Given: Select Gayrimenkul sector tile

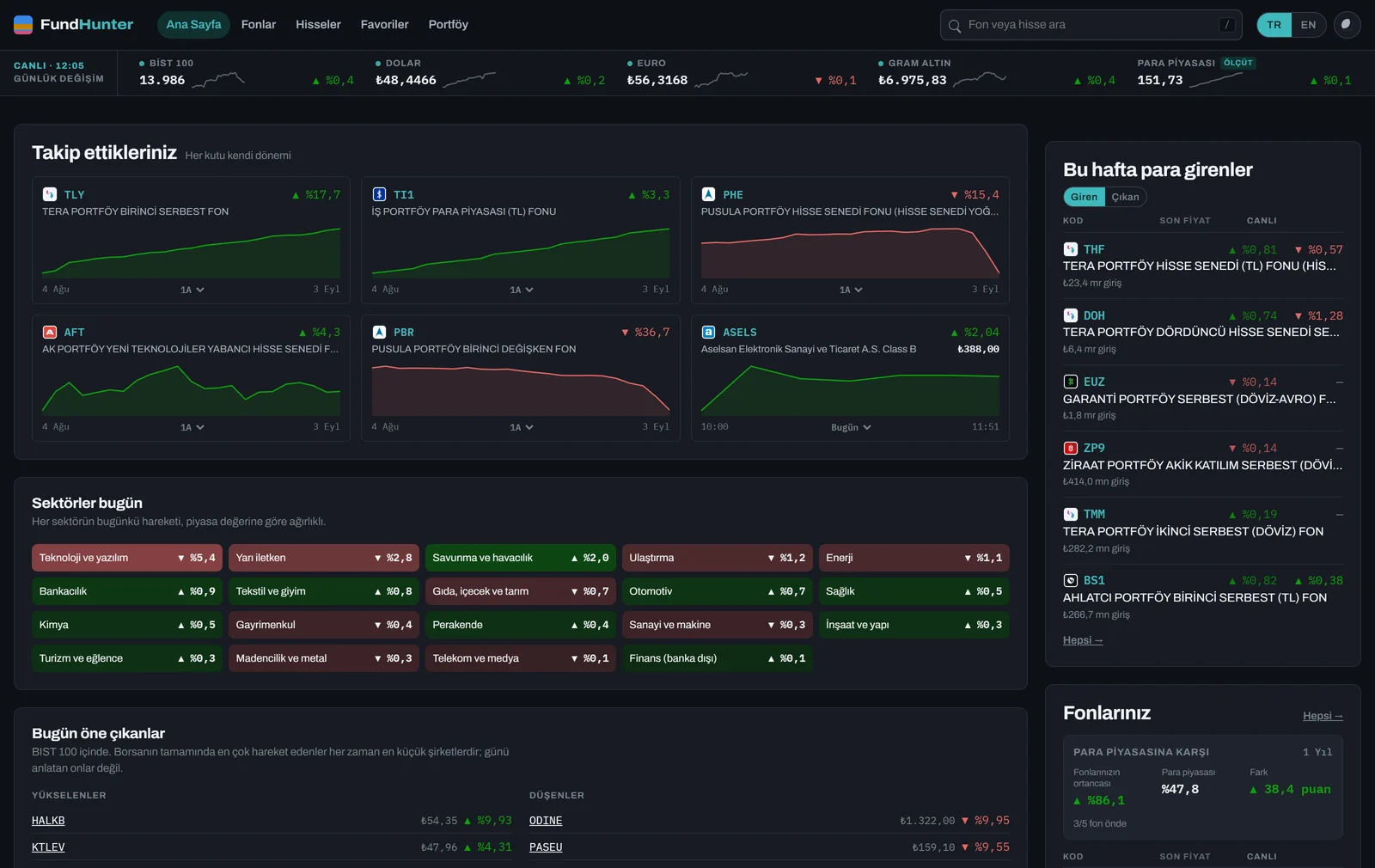Looking at the screenshot, I should coord(324,625).
